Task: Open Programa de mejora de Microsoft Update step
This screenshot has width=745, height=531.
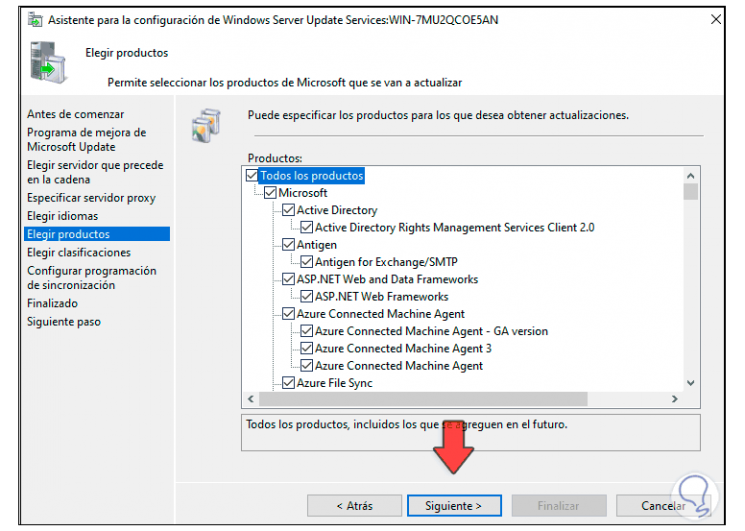Action: tap(86, 140)
